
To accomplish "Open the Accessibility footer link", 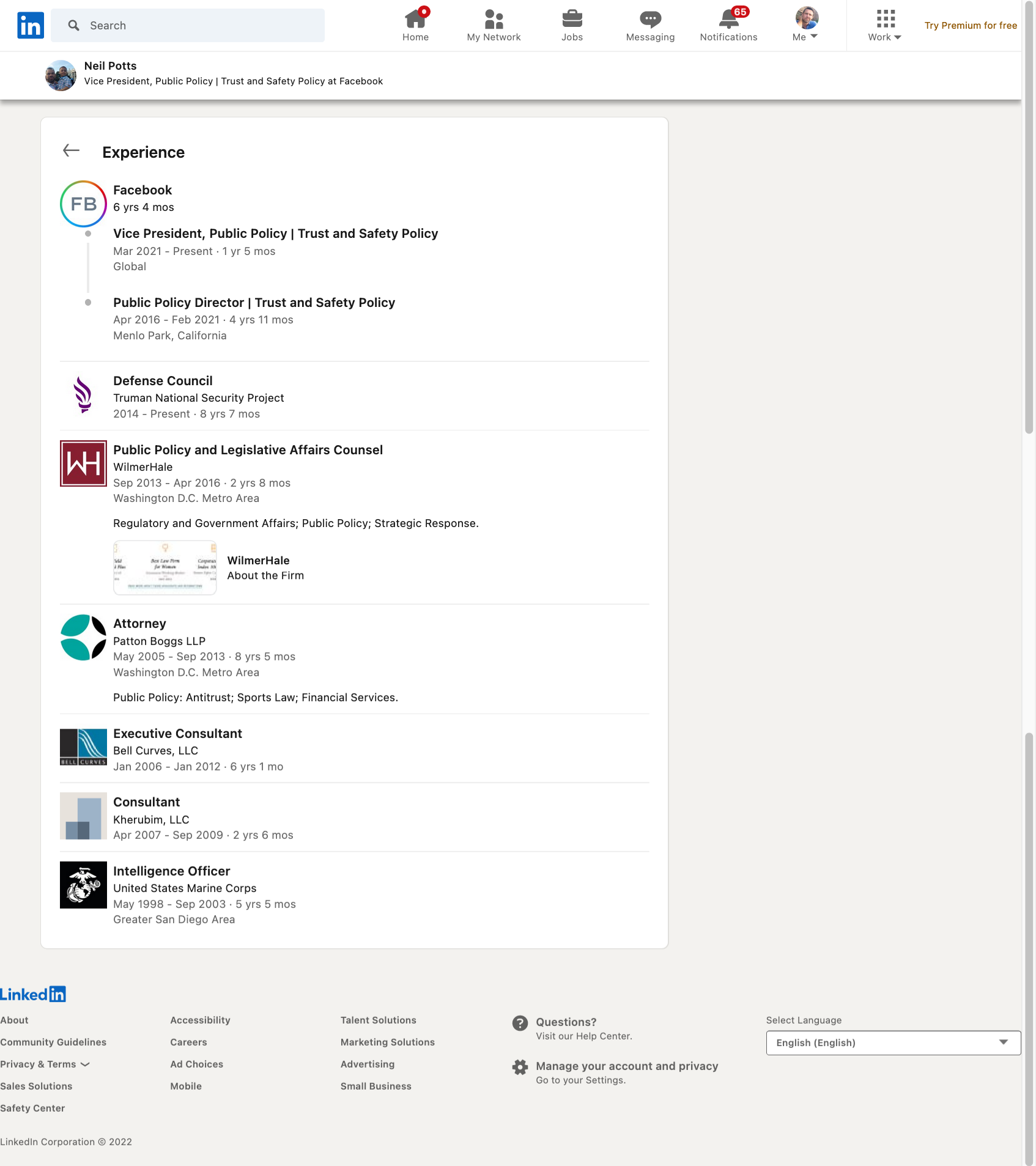I will coord(200,1020).
